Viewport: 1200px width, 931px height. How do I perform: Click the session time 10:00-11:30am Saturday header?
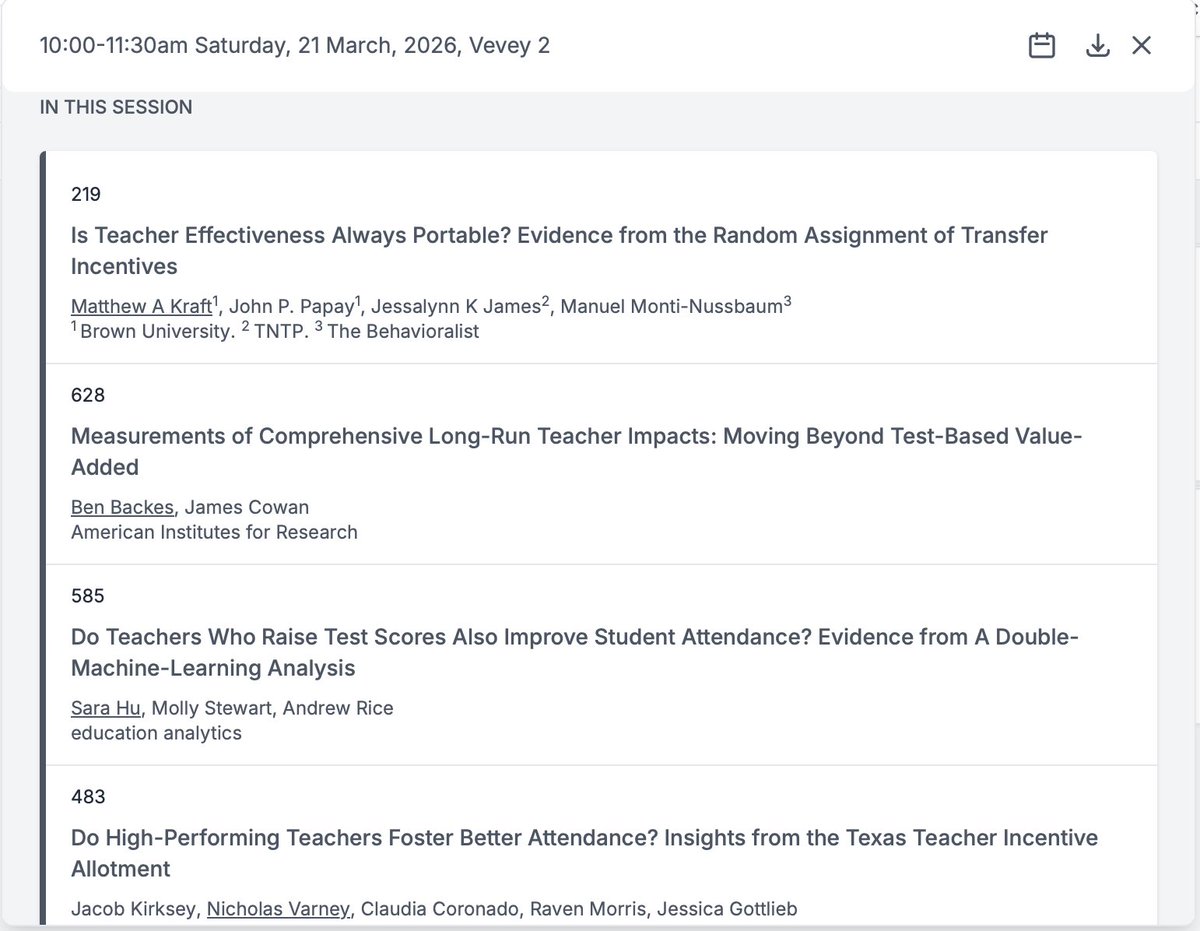tap(295, 46)
